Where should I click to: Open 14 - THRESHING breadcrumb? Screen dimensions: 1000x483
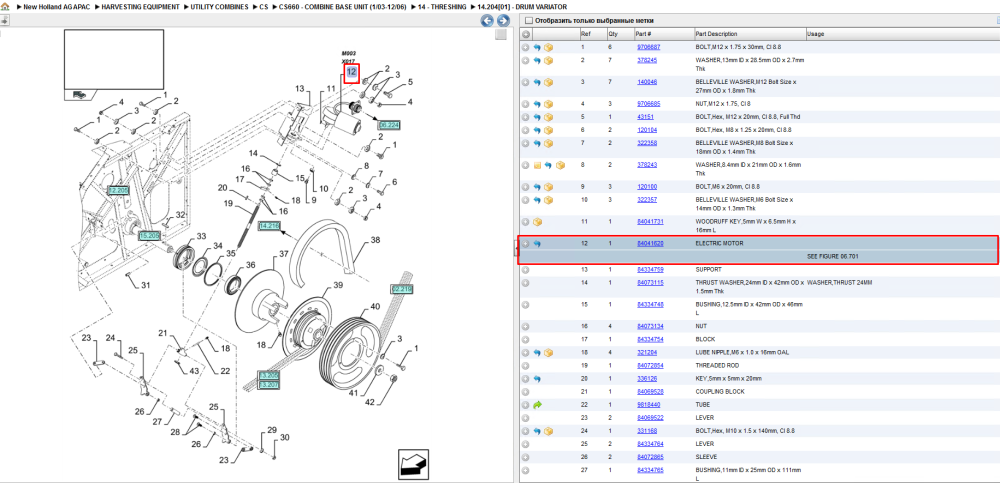click(x=441, y=6)
